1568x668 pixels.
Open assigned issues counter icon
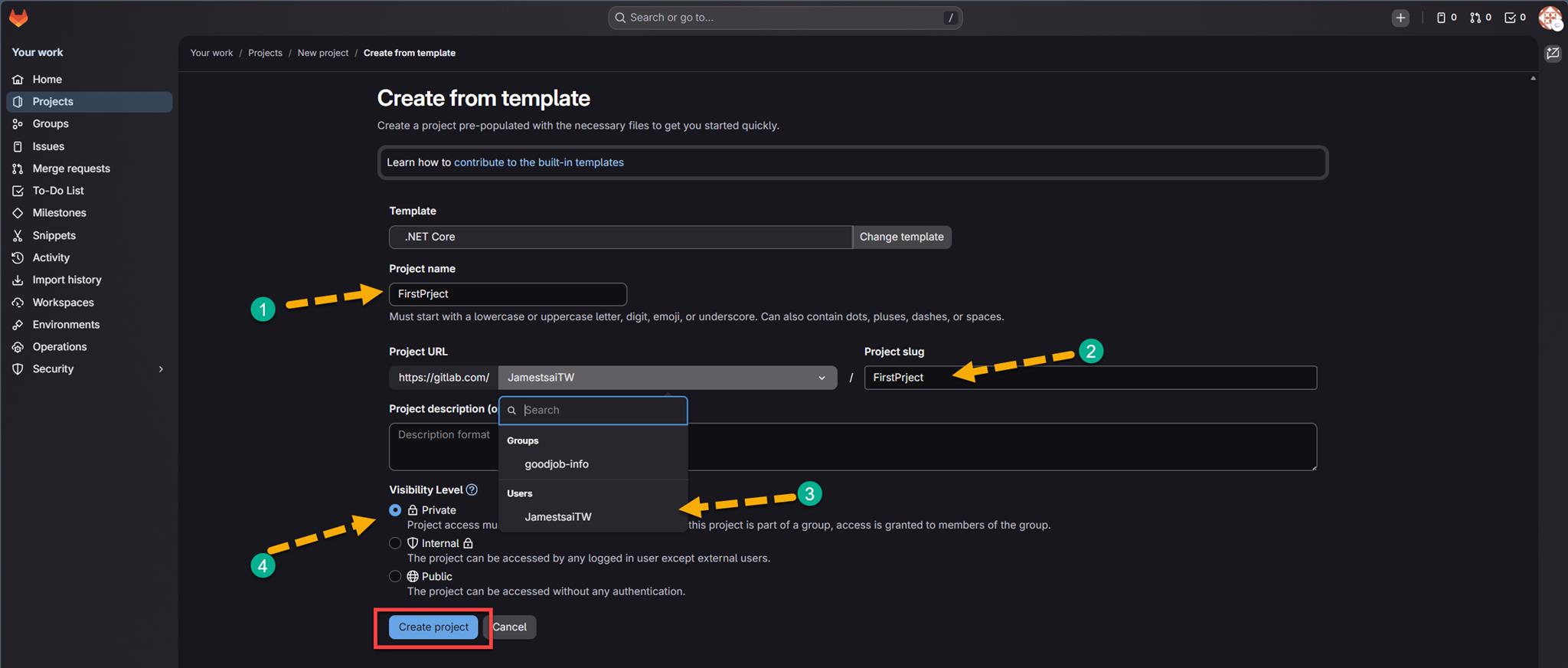(1445, 18)
